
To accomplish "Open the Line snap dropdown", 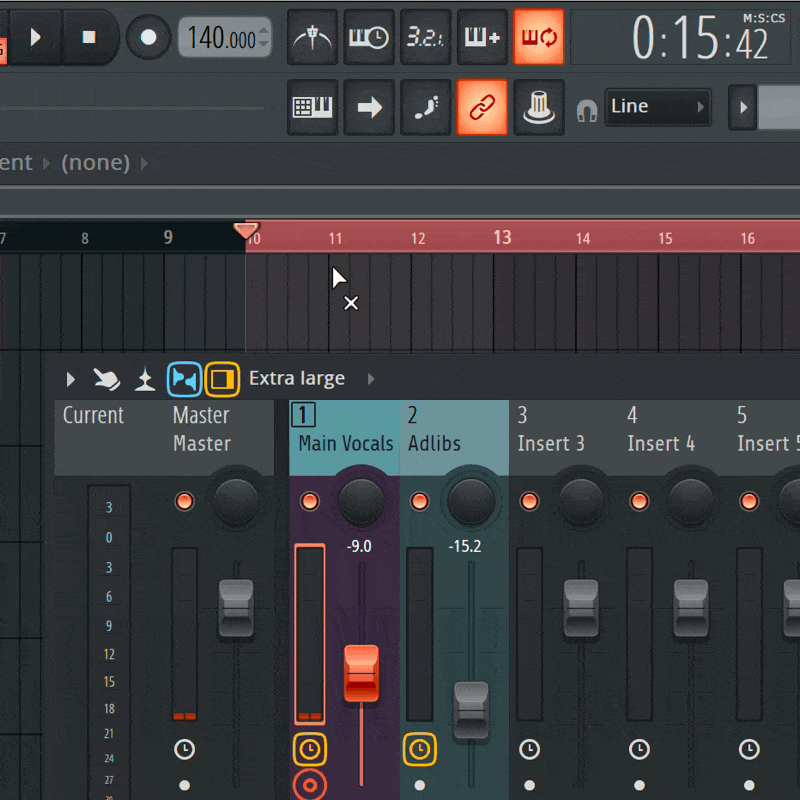I will [x=657, y=107].
